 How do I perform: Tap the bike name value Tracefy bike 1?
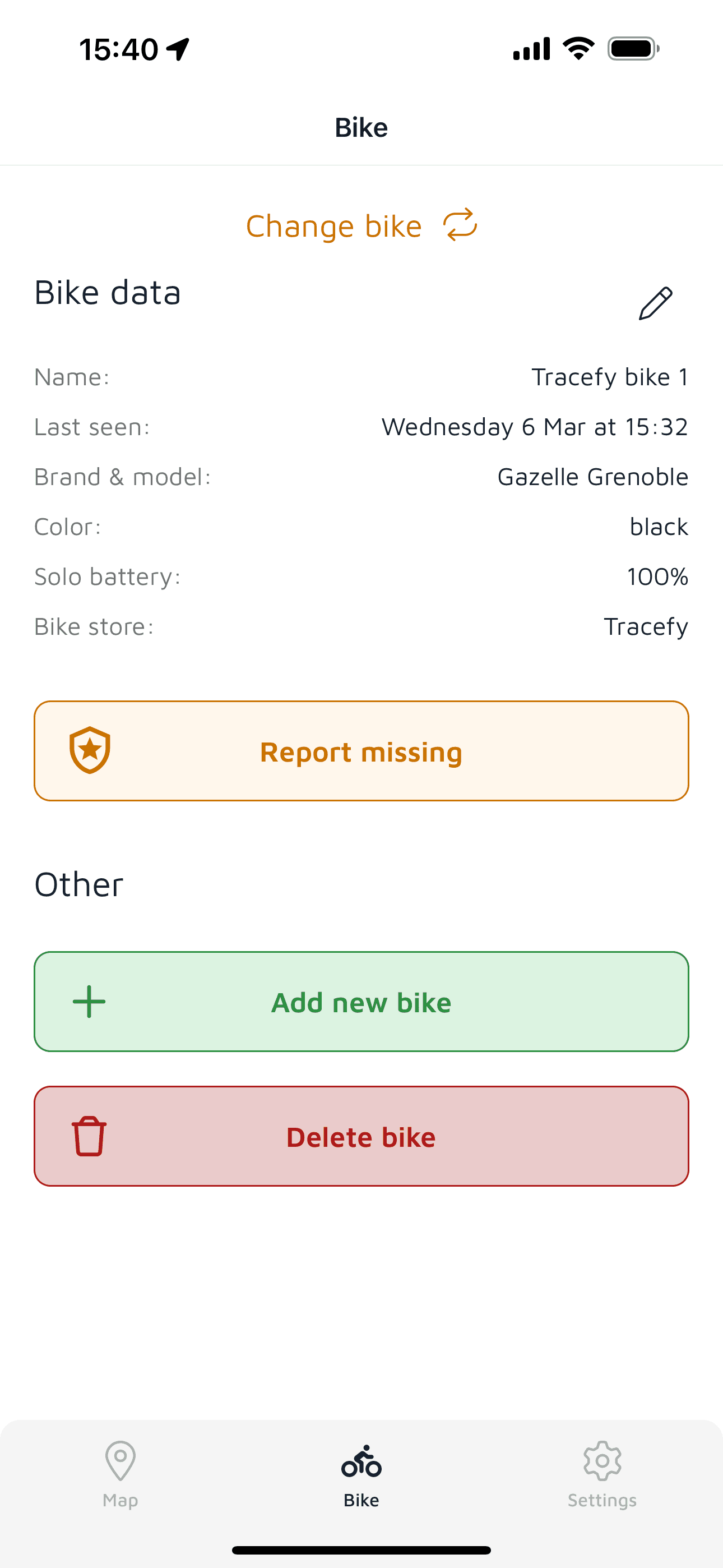pos(610,377)
